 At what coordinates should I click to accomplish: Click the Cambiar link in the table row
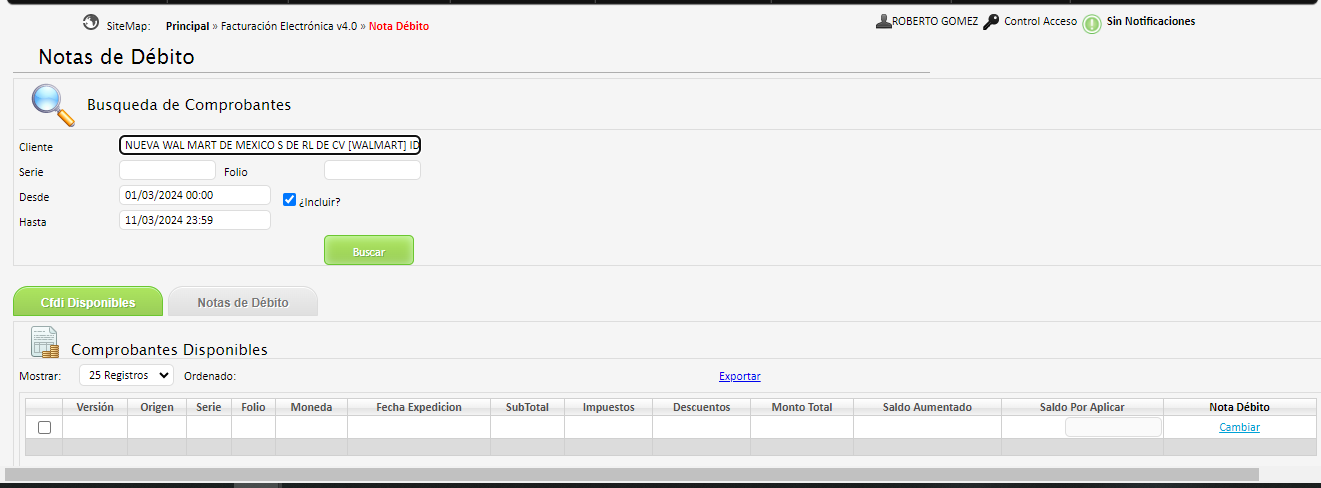coord(1239,427)
